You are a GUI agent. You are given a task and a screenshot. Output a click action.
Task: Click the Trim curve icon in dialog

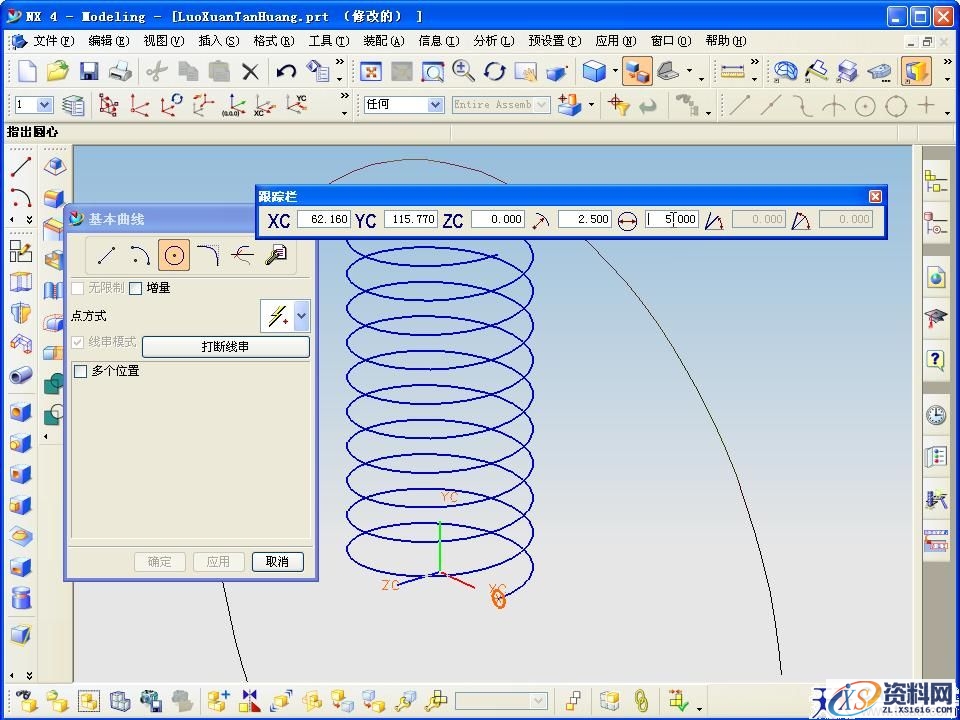(241, 256)
